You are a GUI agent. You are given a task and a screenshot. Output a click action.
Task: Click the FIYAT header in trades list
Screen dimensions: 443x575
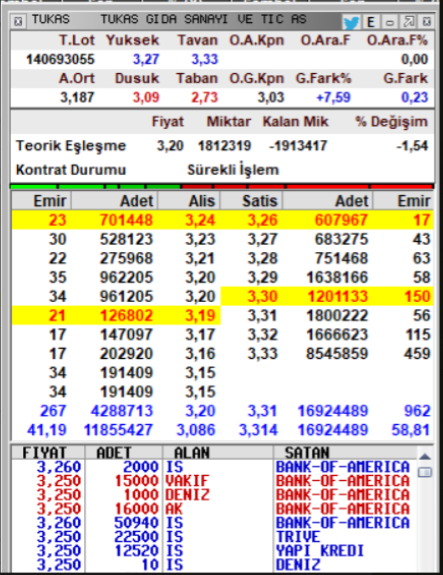(x=48, y=453)
